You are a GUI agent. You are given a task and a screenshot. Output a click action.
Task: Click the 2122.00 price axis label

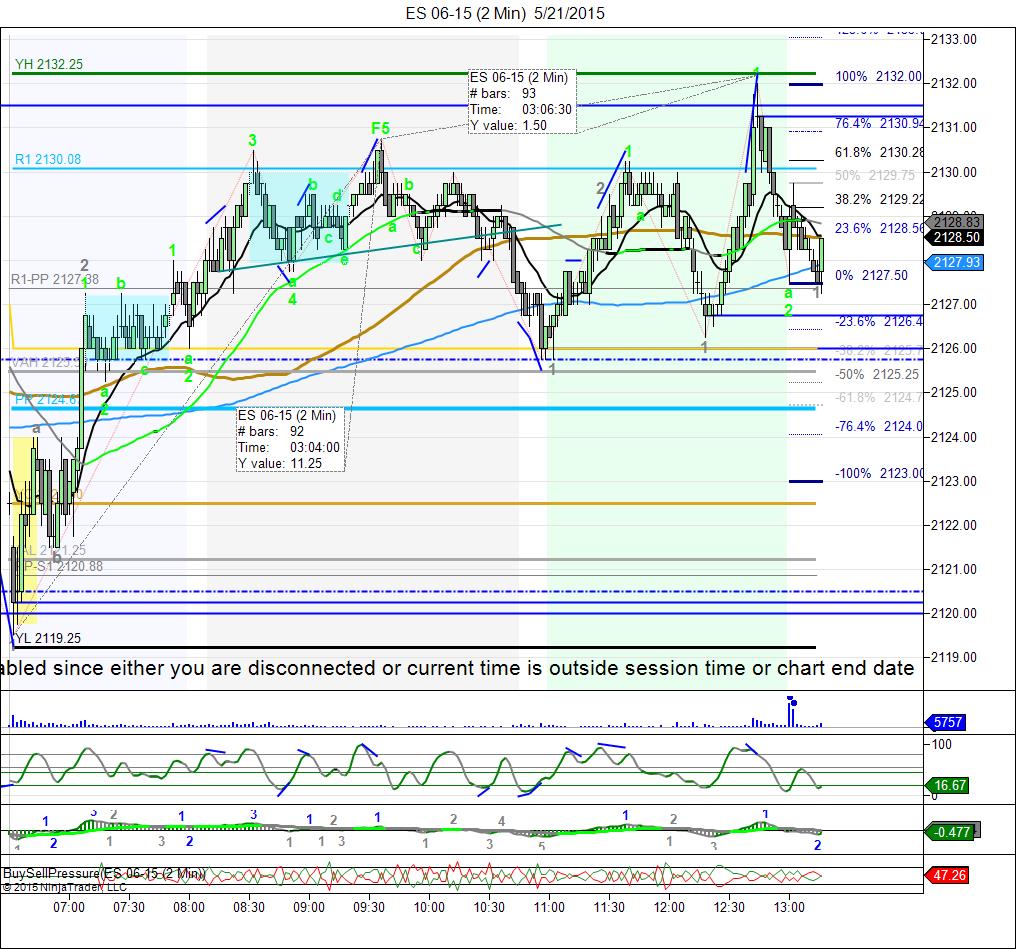point(954,525)
